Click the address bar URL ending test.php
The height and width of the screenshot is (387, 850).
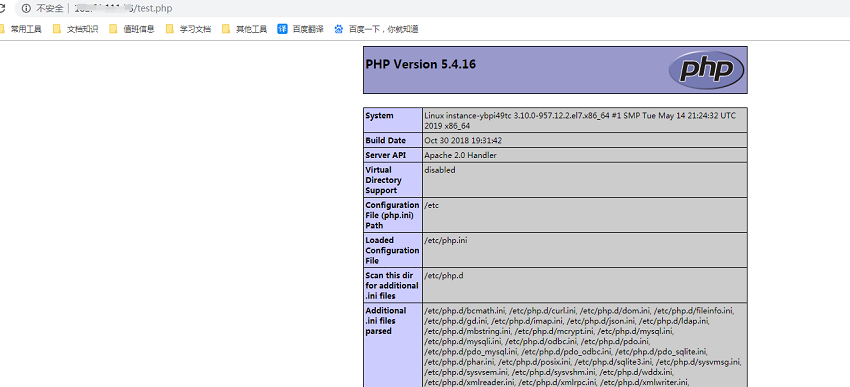(x=123, y=9)
